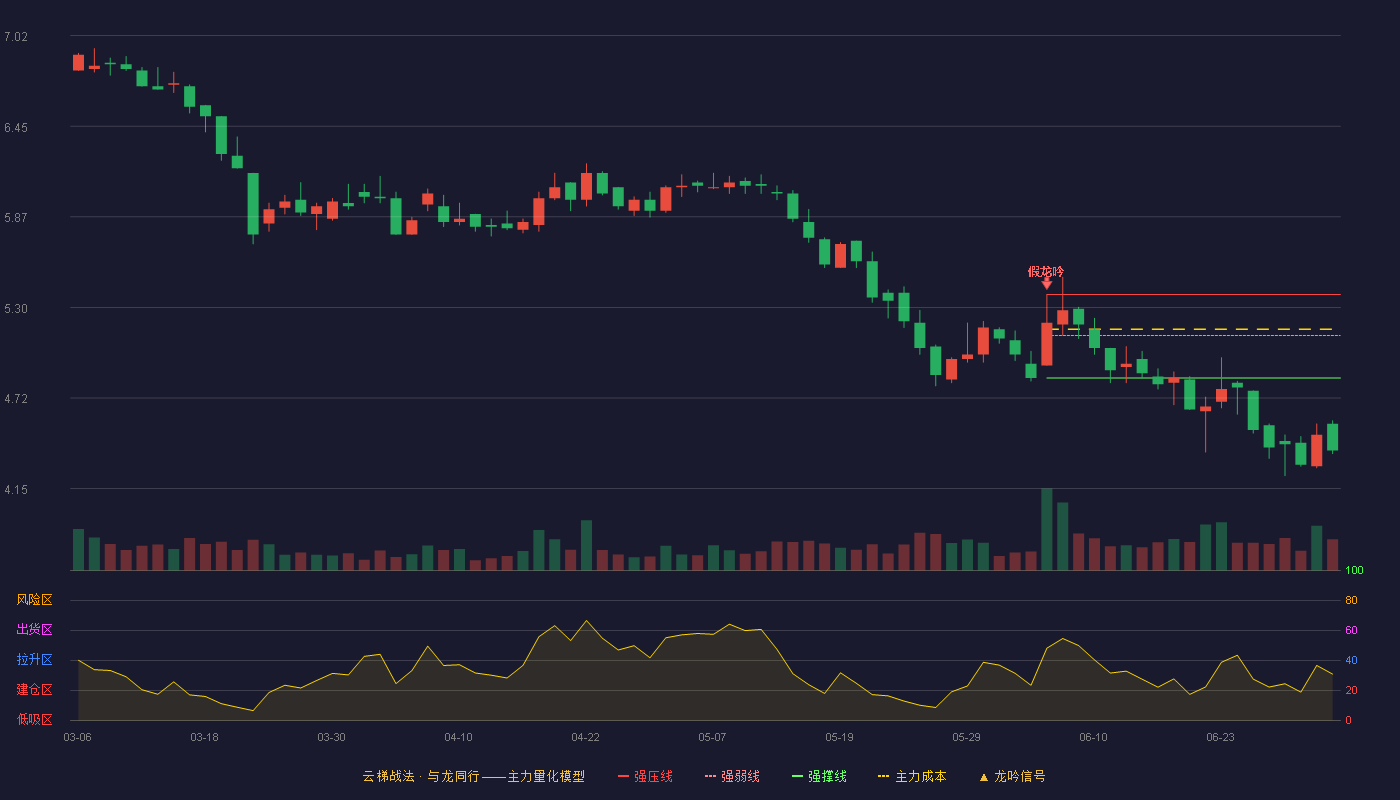
Task: Click the 低吸区 zone label
Action: pos(34,719)
